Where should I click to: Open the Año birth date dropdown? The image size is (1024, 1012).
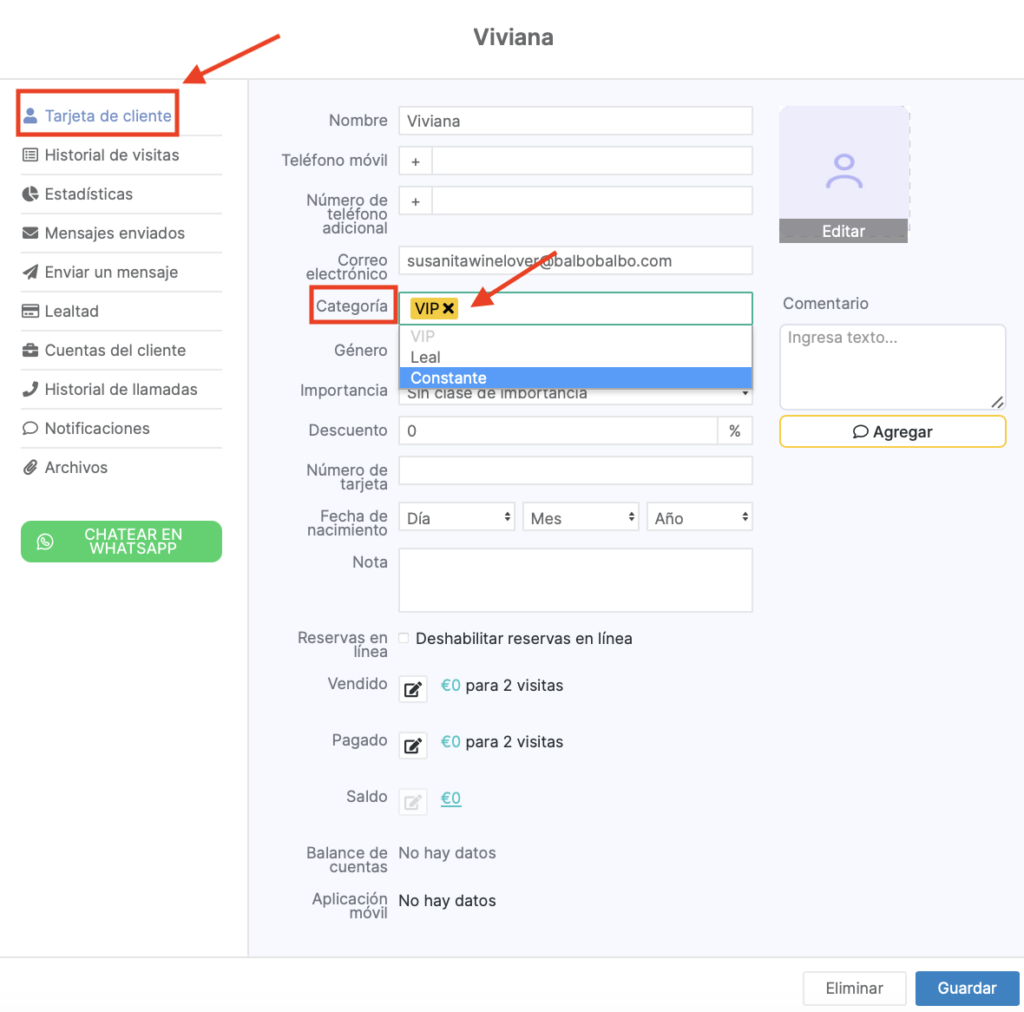700,518
